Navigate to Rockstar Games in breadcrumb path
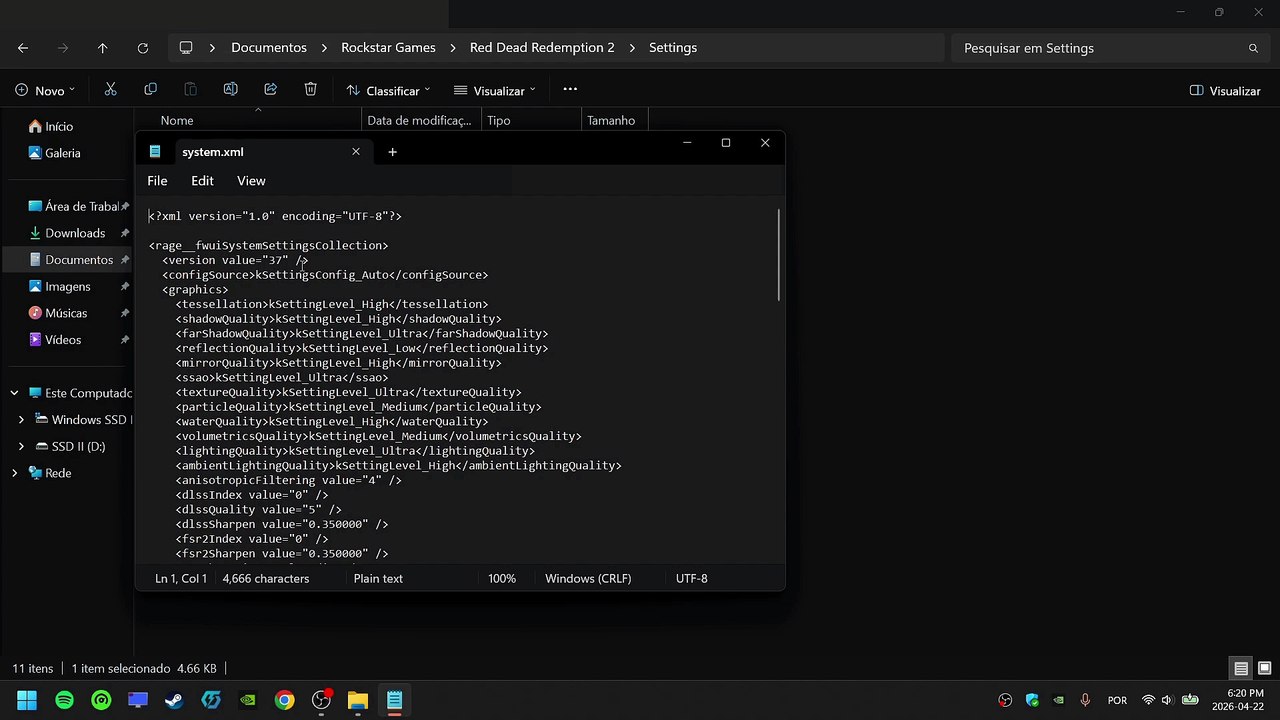The width and height of the screenshot is (1280, 720). [388, 48]
